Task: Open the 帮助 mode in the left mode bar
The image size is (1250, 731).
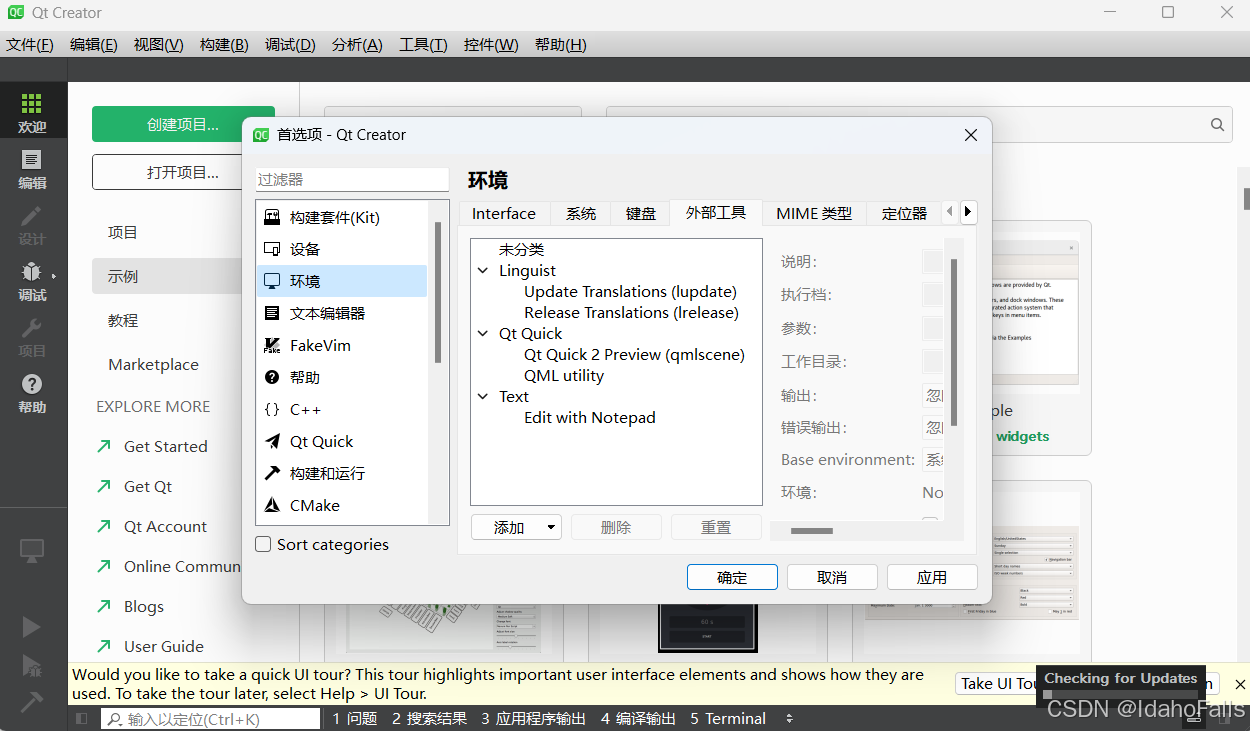Action: [x=32, y=393]
